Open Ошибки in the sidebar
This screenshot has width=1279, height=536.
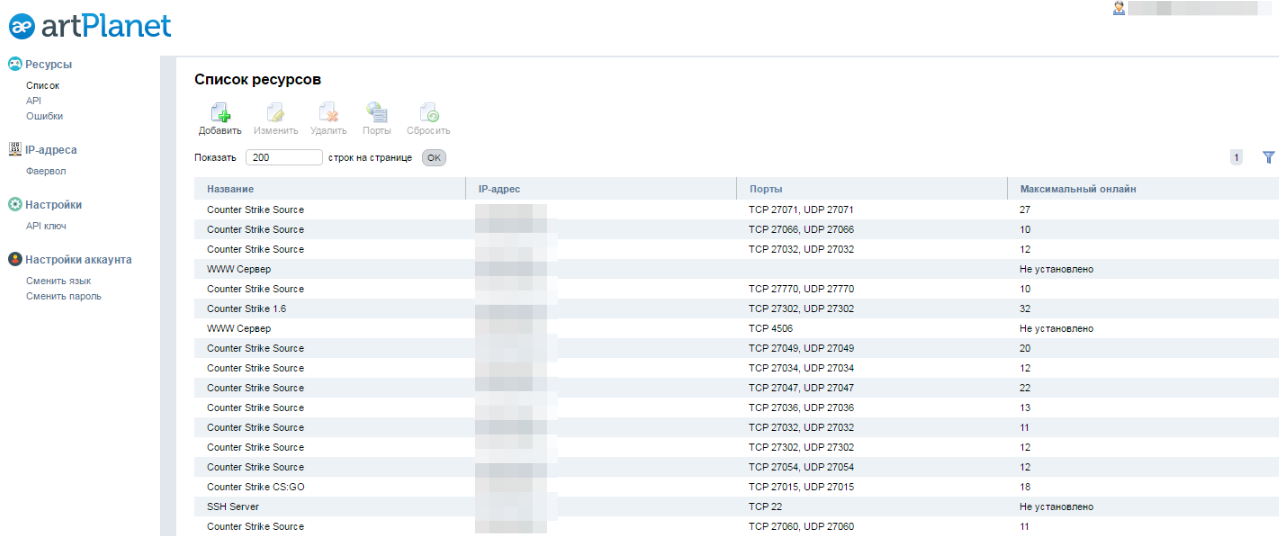tap(45, 116)
